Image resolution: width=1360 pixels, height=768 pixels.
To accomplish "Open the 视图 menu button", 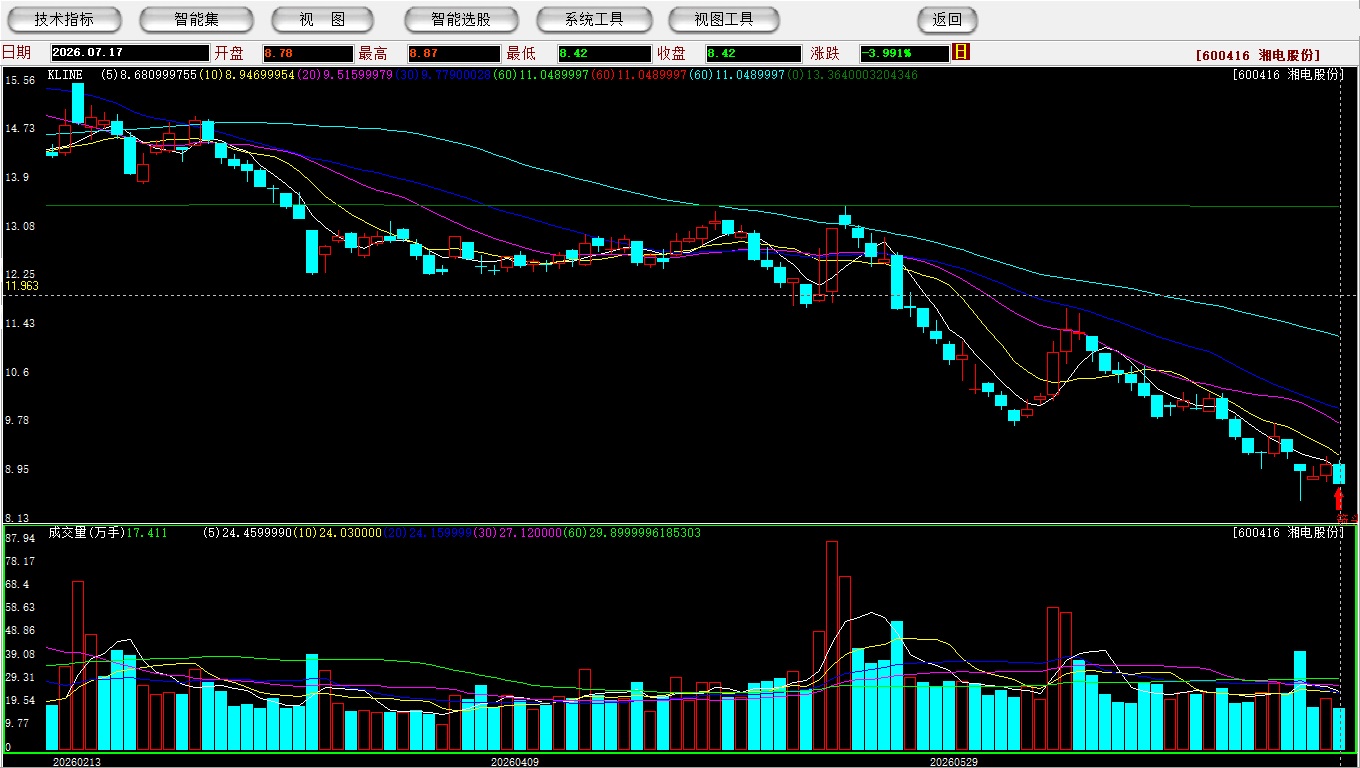I will (322, 19).
